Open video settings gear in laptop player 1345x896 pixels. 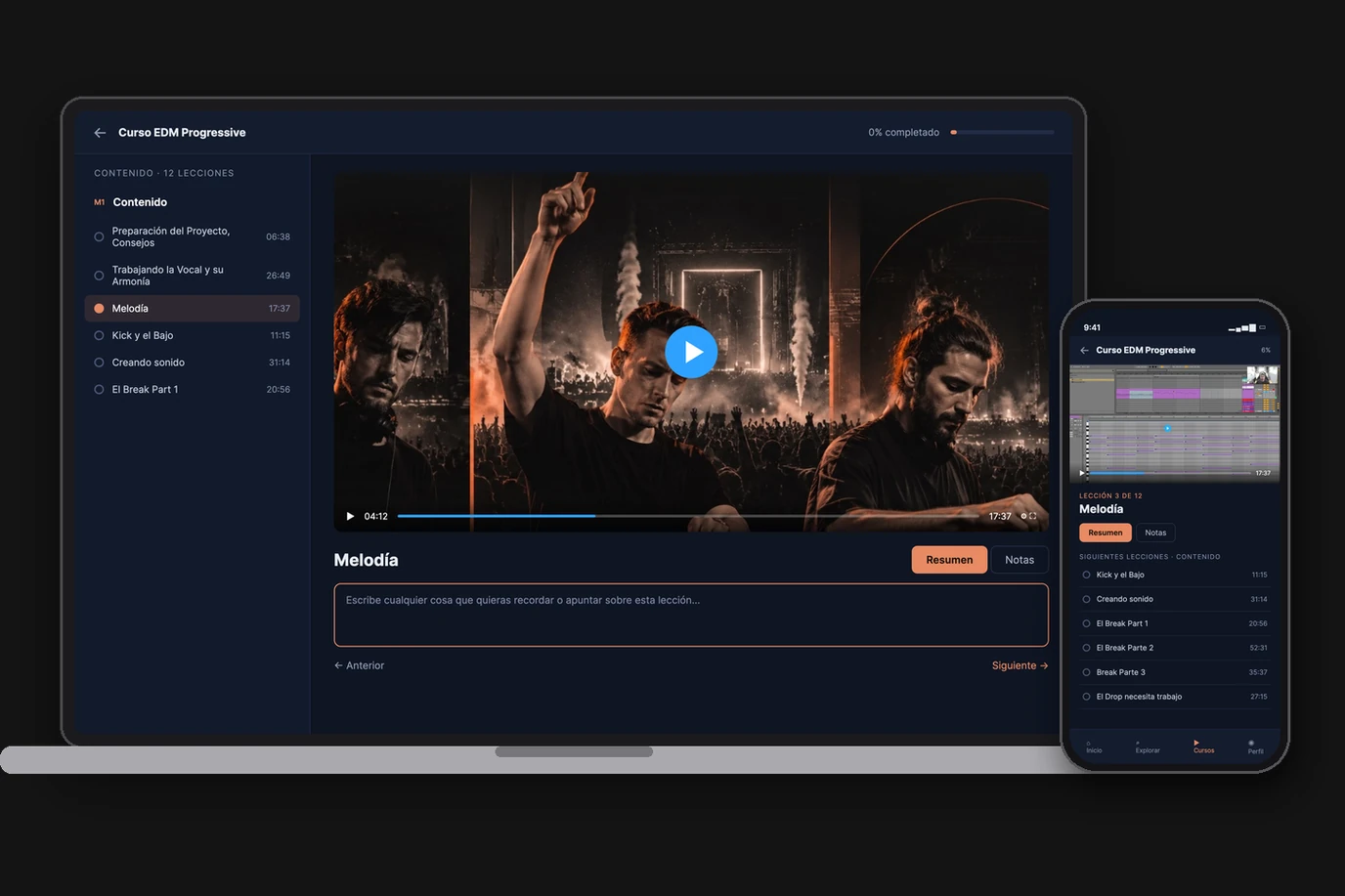[1023, 516]
